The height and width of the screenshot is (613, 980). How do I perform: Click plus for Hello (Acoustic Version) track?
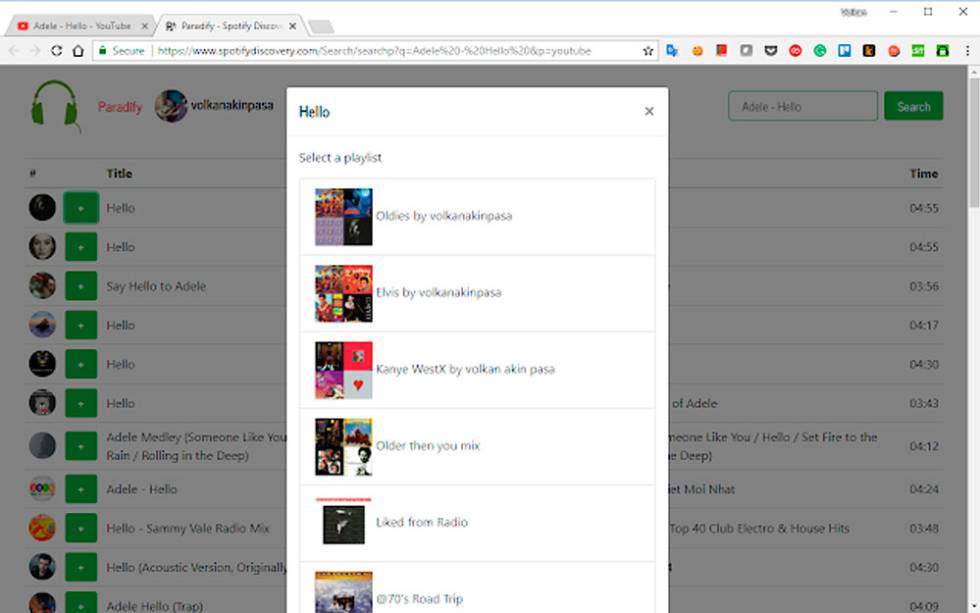(x=81, y=567)
